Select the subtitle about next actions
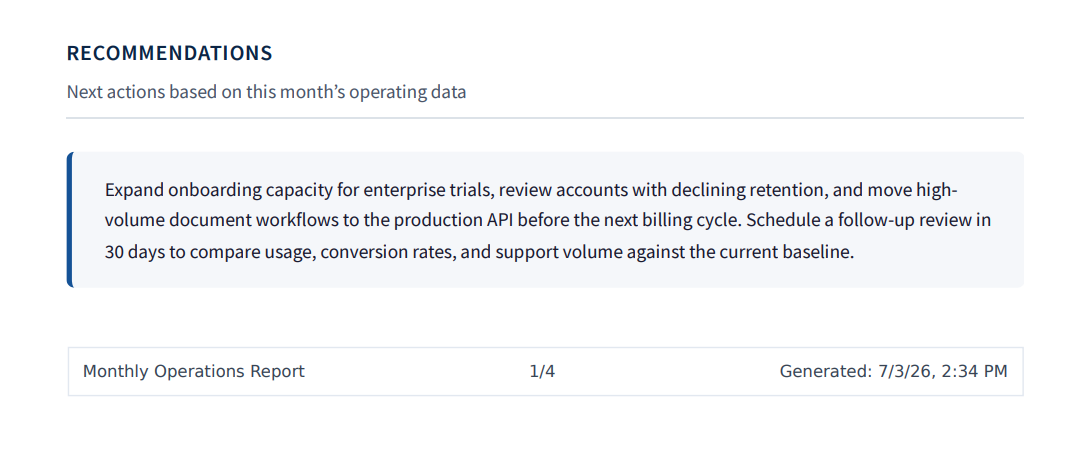 tap(266, 92)
